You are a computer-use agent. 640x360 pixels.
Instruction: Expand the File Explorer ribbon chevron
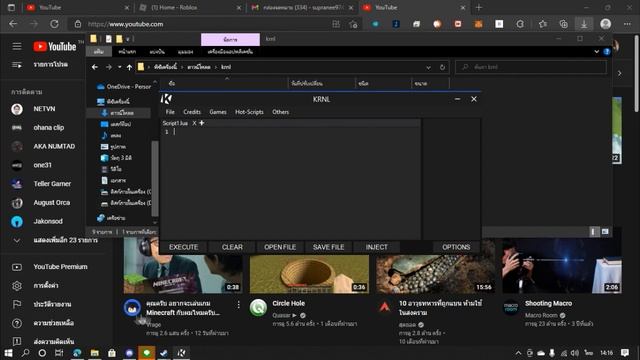tap(596, 51)
